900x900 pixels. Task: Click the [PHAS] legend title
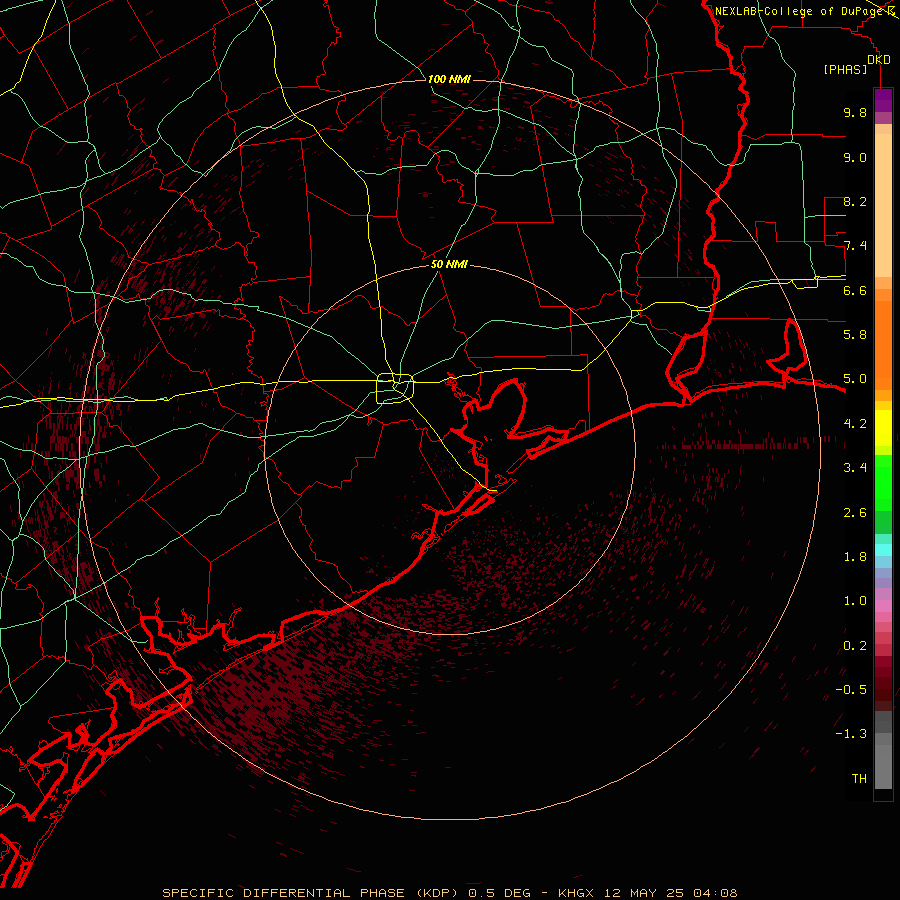pos(845,70)
